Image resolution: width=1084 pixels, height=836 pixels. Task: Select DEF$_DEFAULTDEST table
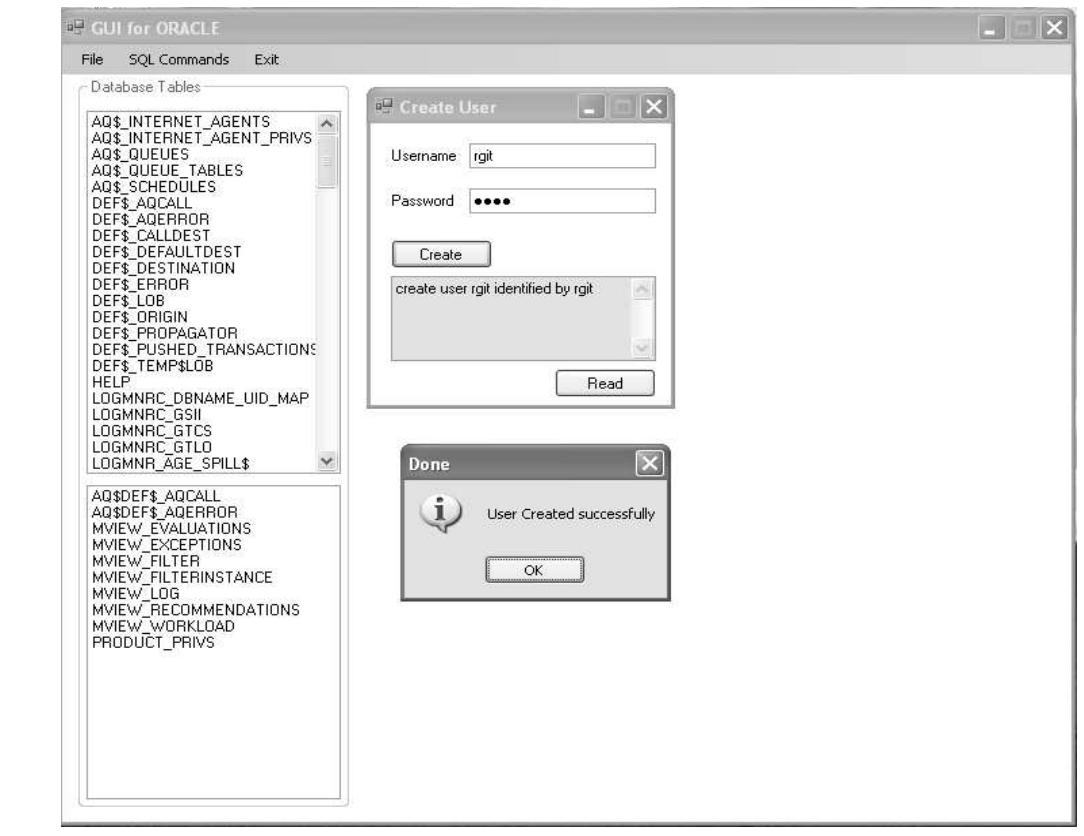[167, 252]
